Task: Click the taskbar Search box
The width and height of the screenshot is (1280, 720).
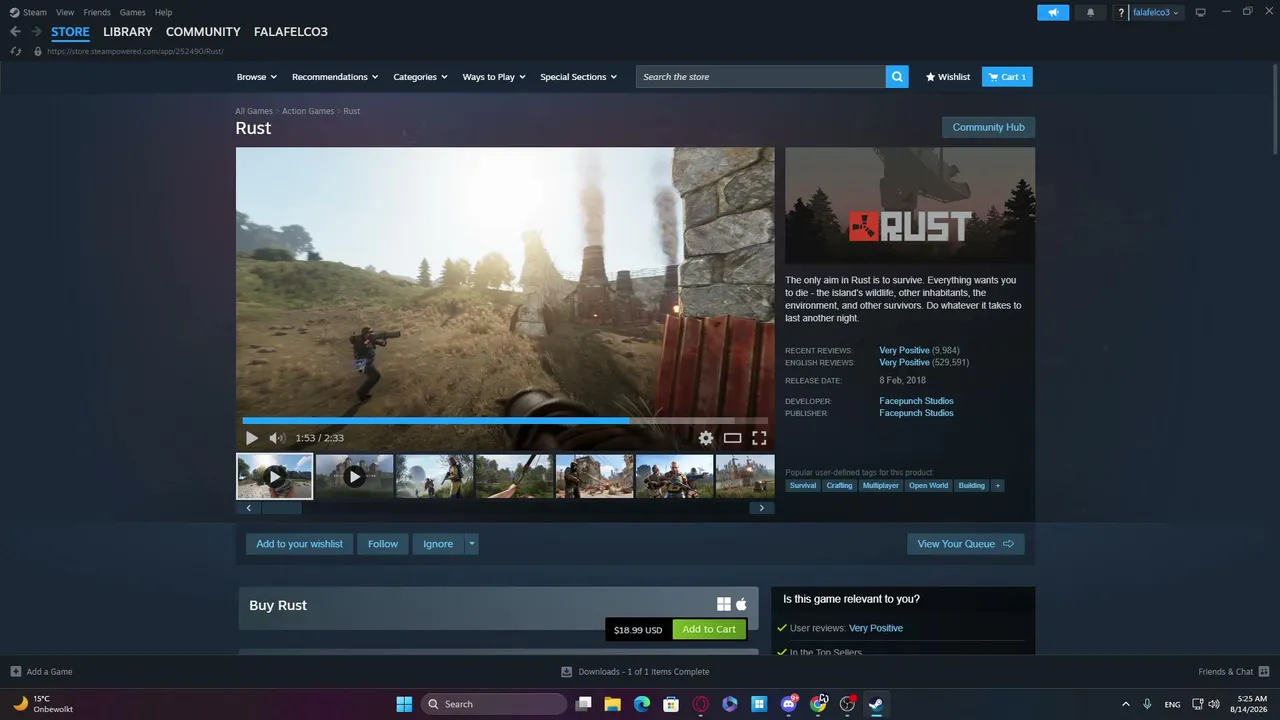Action: [x=494, y=704]
